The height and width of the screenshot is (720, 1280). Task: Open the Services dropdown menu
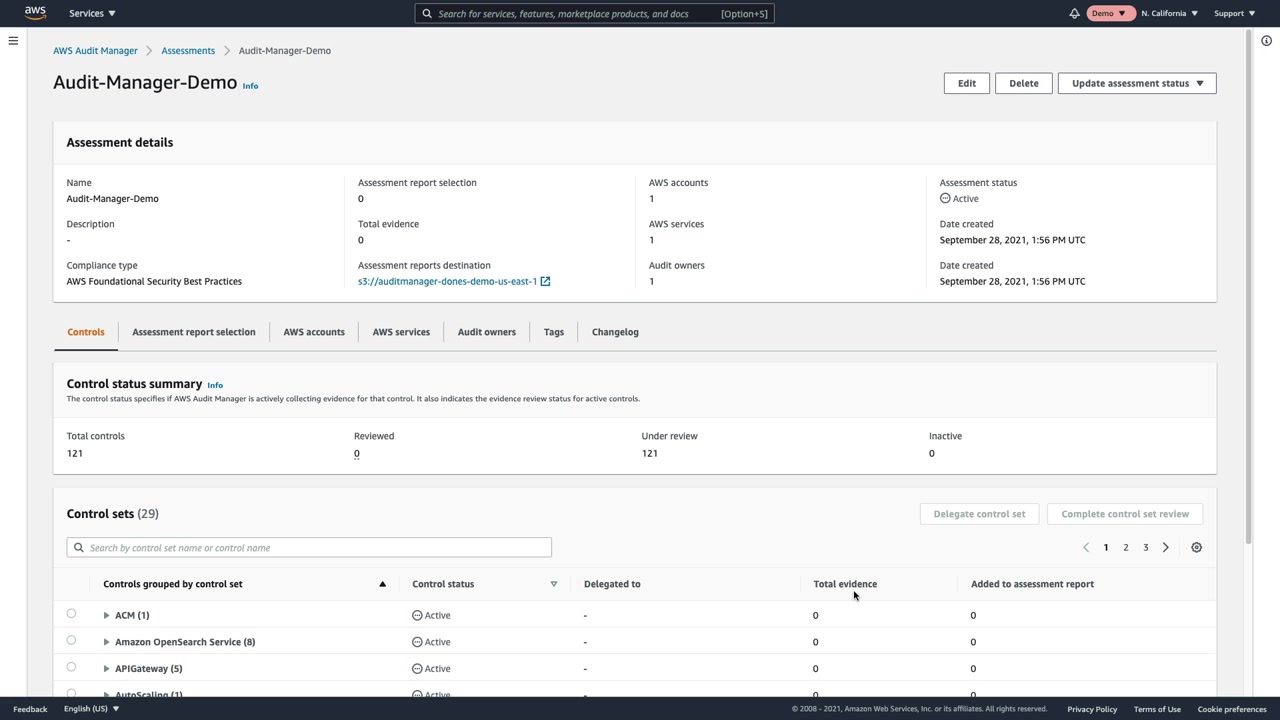coord(92,14)
